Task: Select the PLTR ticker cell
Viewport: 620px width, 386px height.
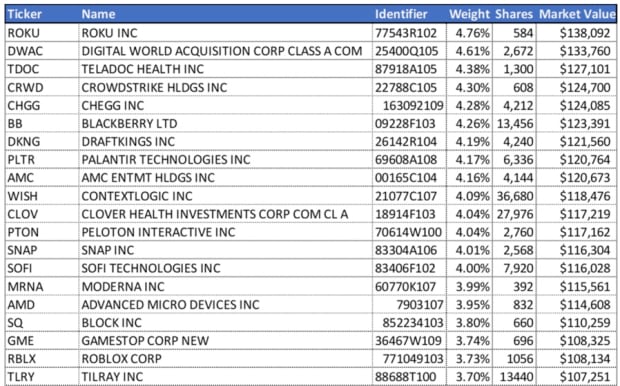Action: coord(42,160)
